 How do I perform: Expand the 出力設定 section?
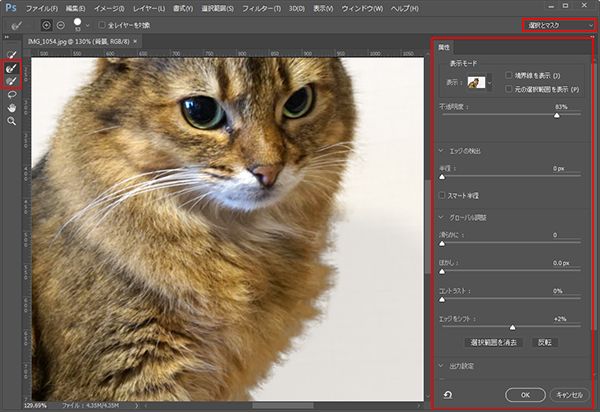(442, 366)
